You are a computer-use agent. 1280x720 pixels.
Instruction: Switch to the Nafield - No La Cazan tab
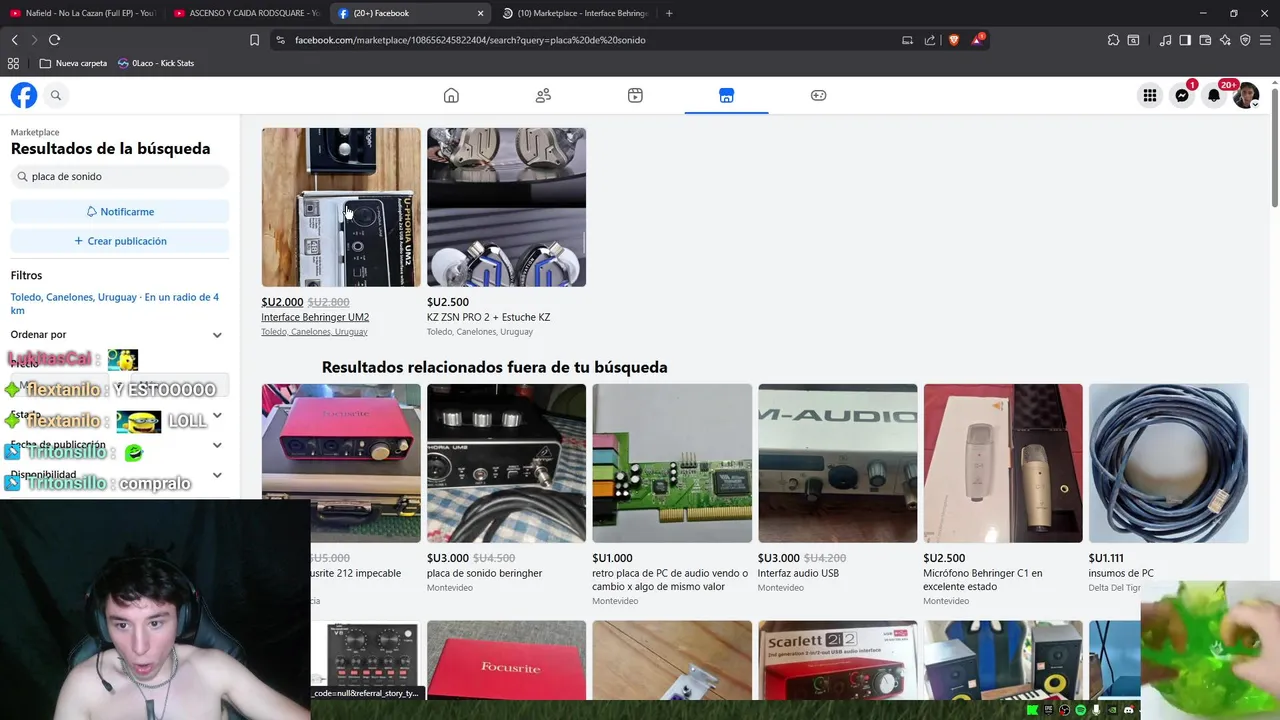(82, 13)
